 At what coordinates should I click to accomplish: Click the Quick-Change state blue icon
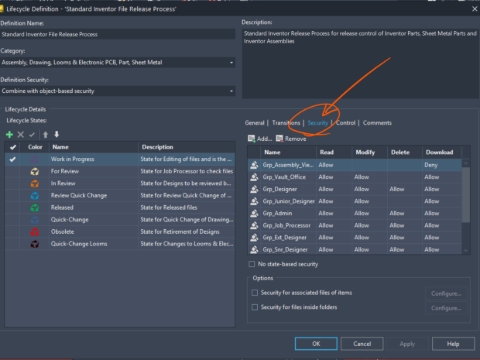click(x=35, y=220)
